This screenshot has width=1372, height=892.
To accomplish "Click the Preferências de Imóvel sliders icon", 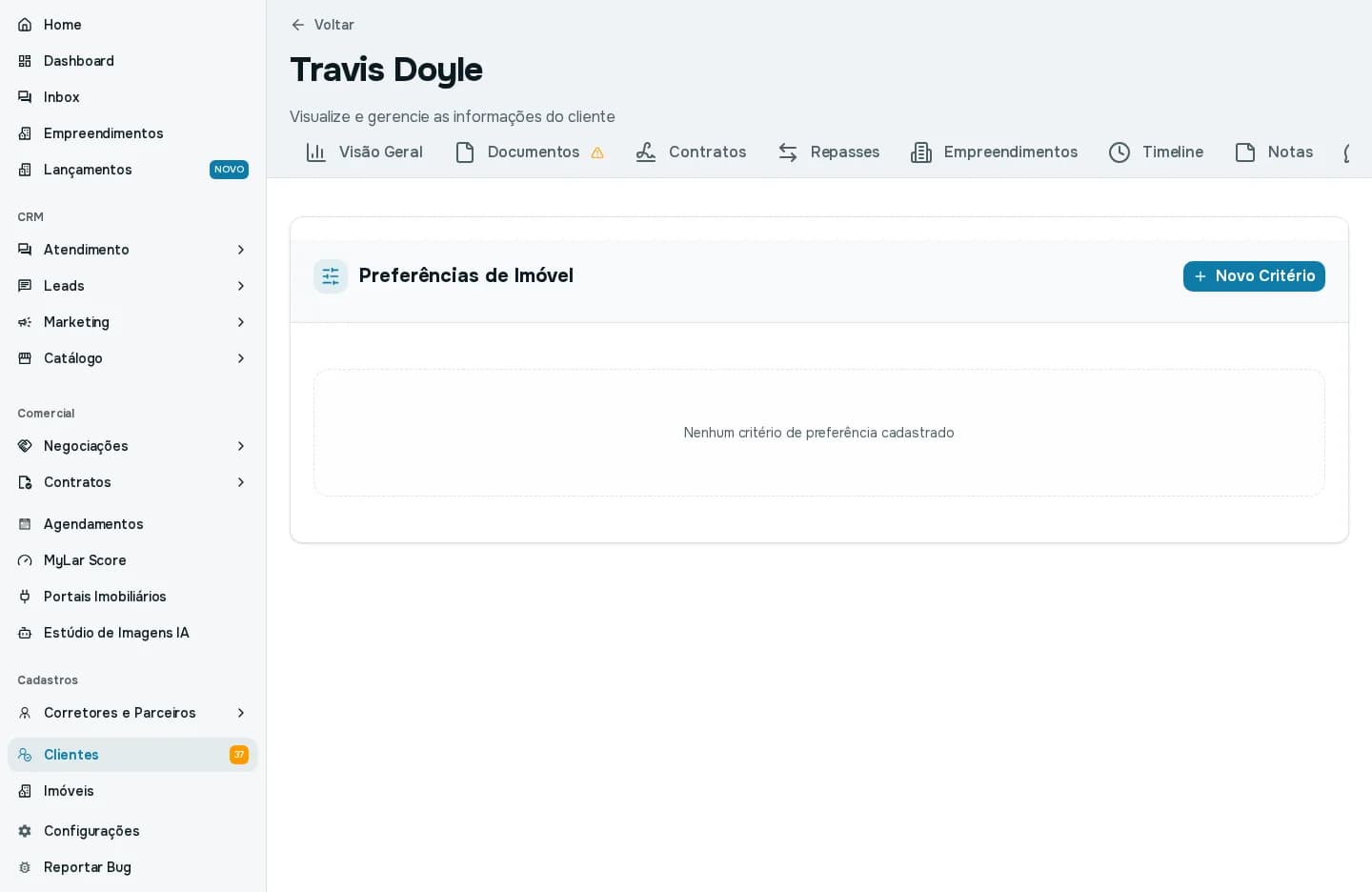I will point(331,276).
